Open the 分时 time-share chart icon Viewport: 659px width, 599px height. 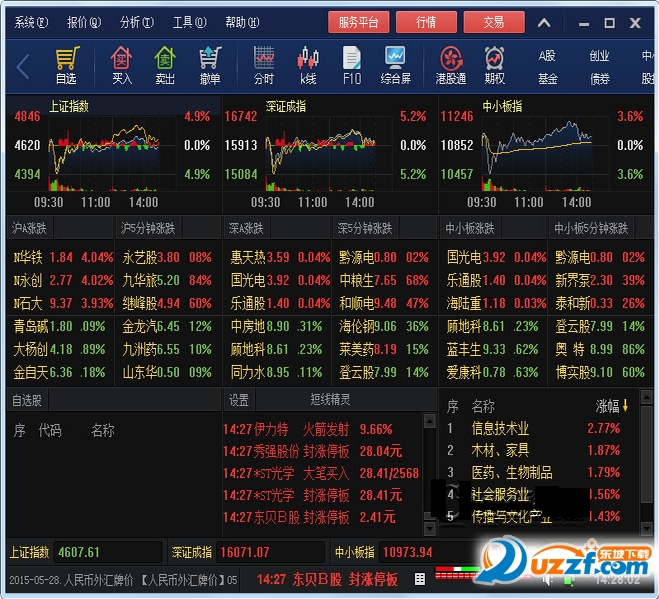[264, 64]
